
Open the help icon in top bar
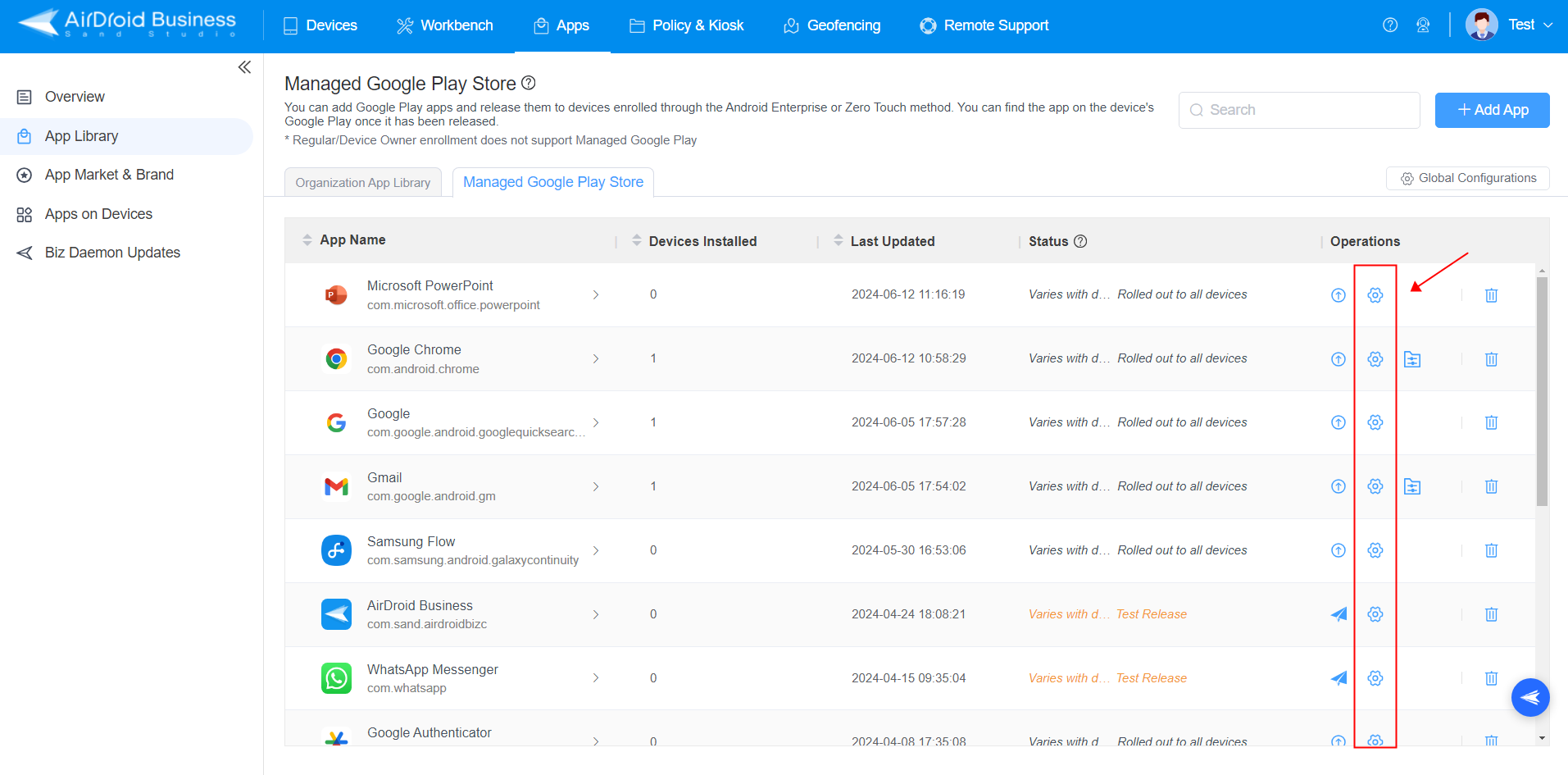pos(1389,25)
